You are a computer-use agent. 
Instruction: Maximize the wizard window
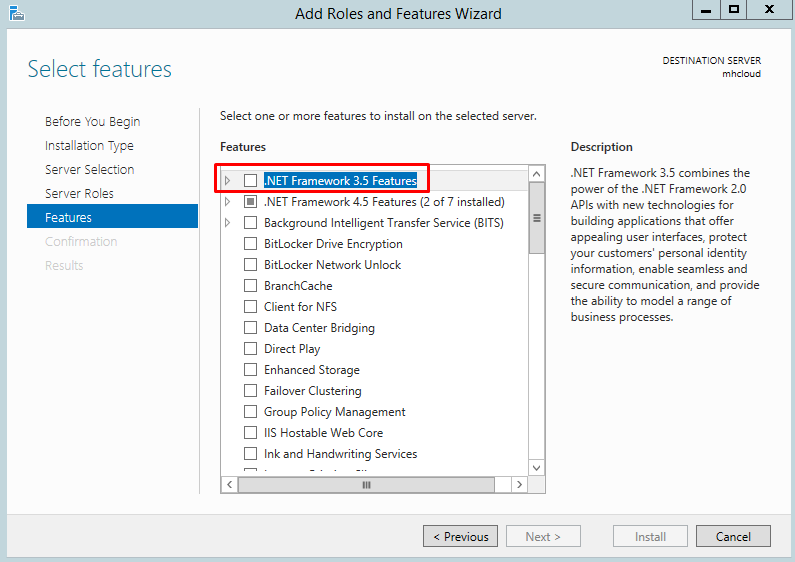(734, 10)
